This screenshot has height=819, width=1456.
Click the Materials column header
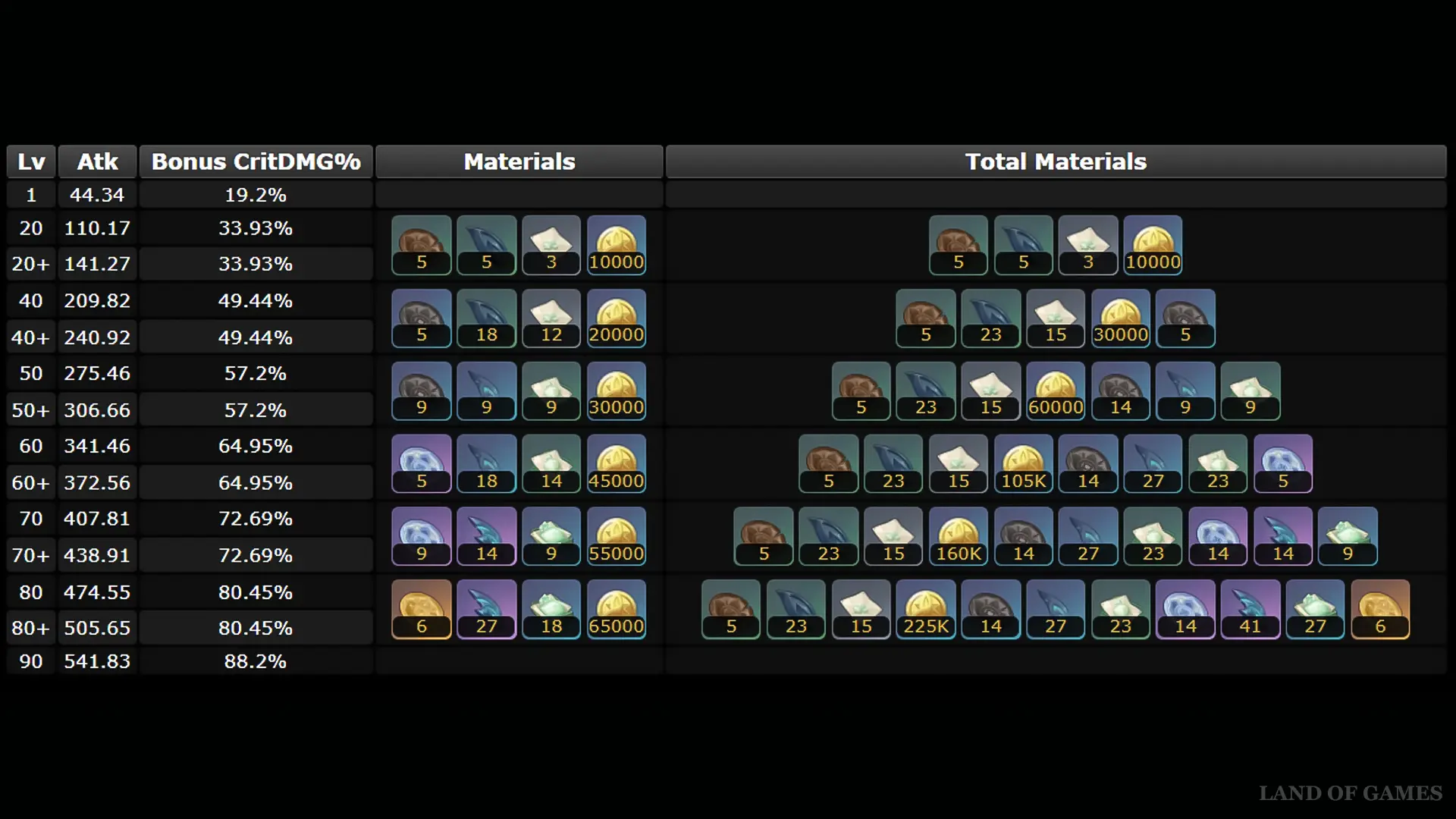pos(519,162)
